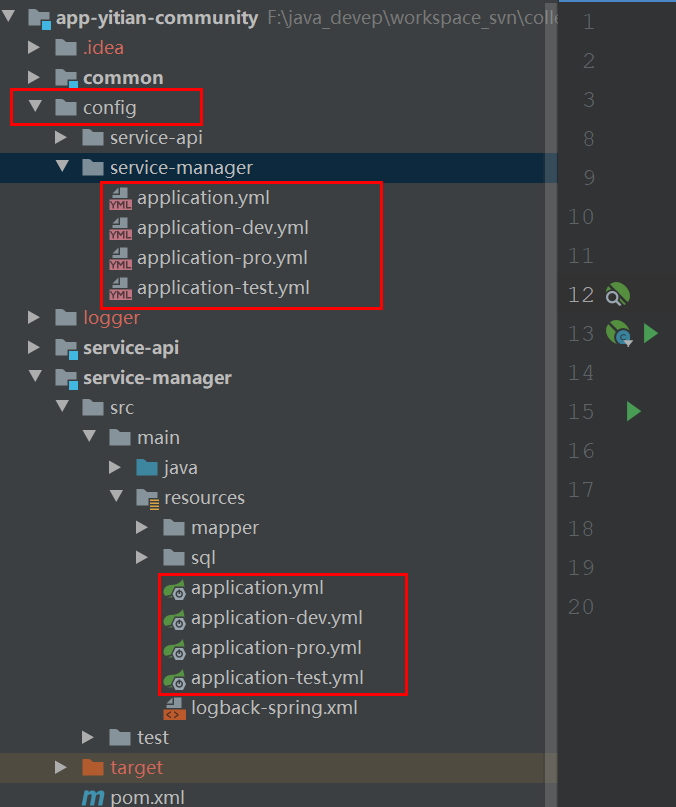
Task: Collapse the main folder arrow
Action: point(90,436)
